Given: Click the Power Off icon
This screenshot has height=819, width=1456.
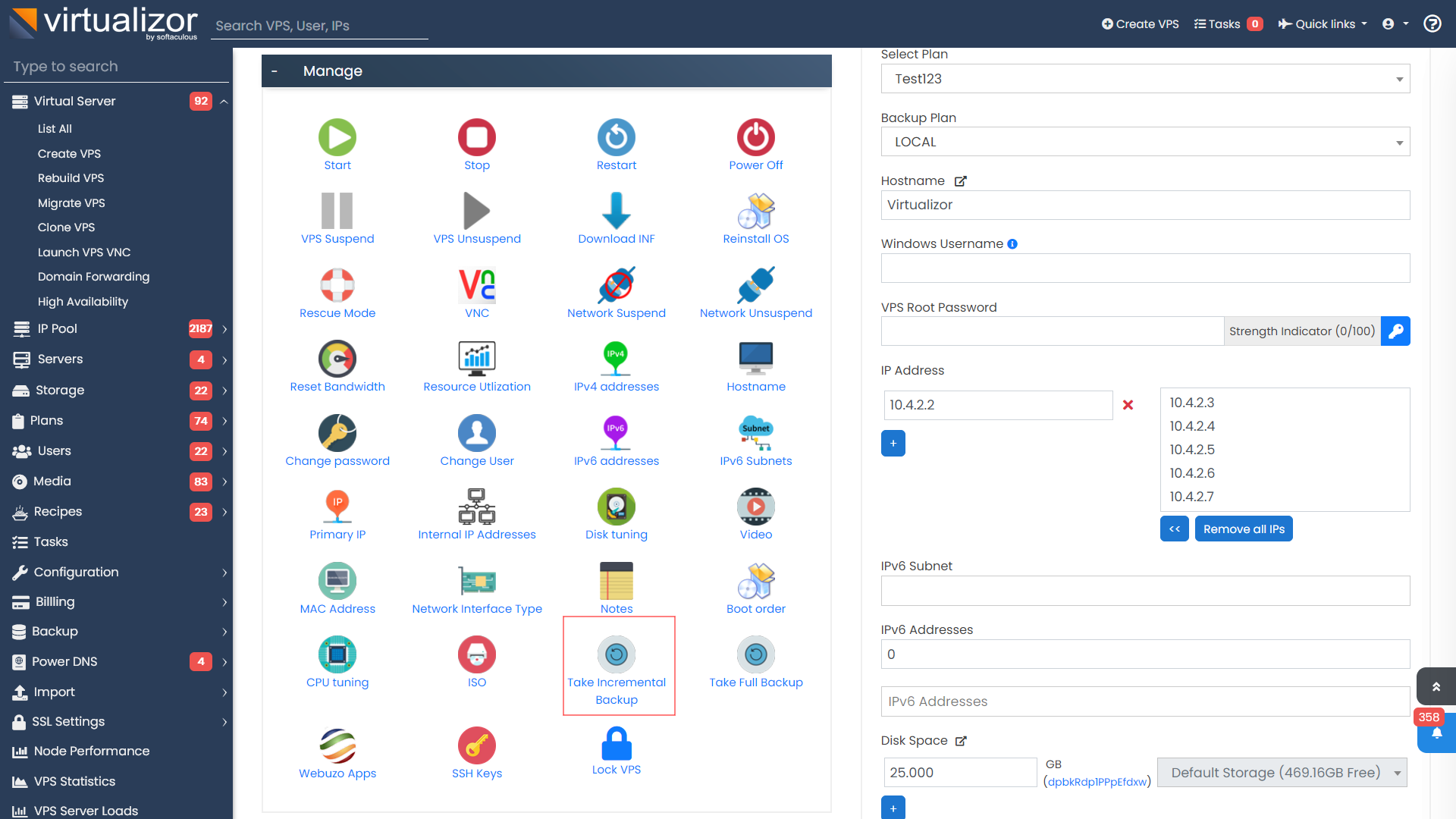Looking at the screenshot, I should coord(756,137).
